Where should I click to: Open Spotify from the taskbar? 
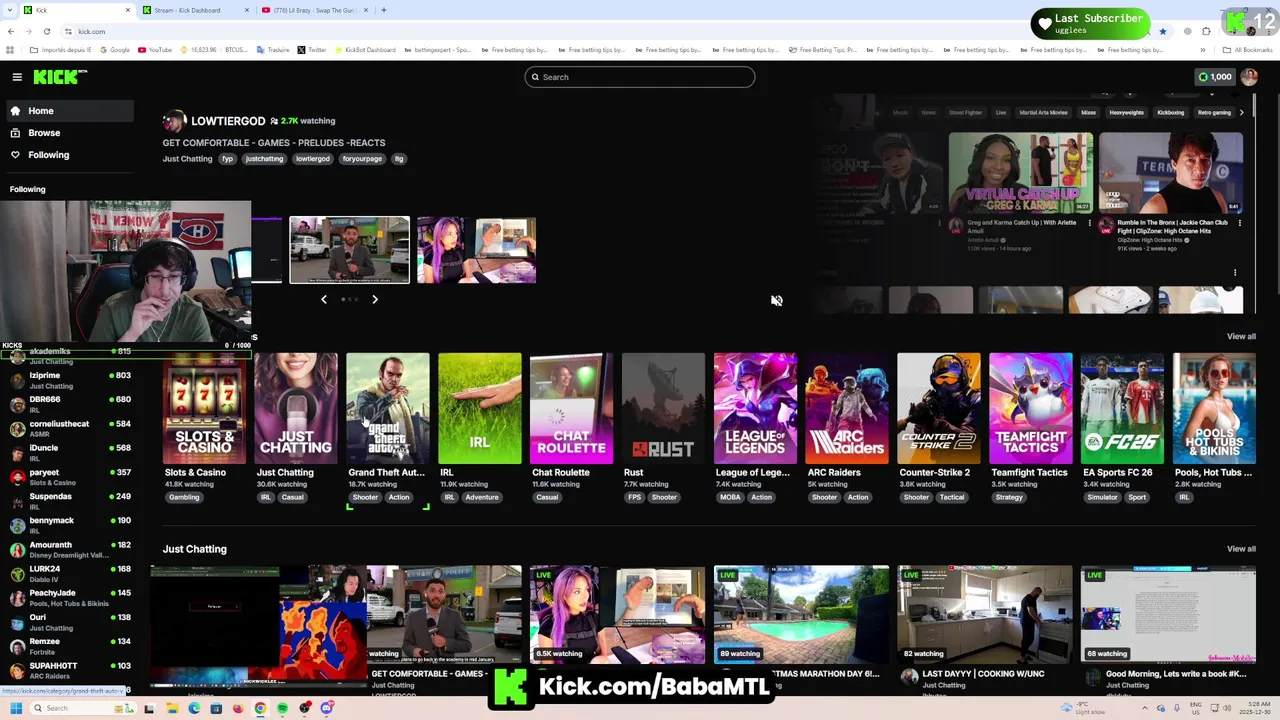point(282,709)
